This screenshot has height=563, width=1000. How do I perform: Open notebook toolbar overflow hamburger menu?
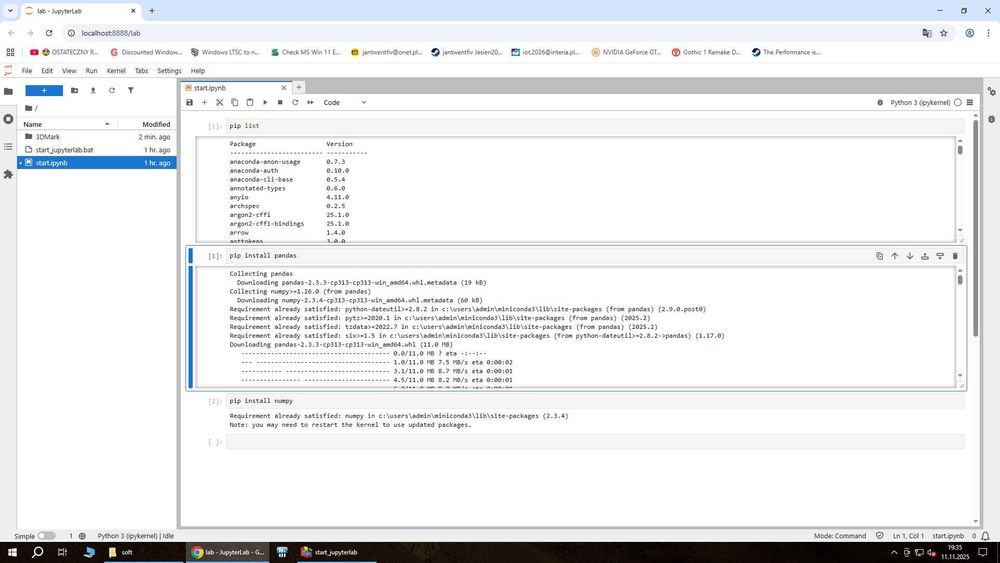(970, 102)
